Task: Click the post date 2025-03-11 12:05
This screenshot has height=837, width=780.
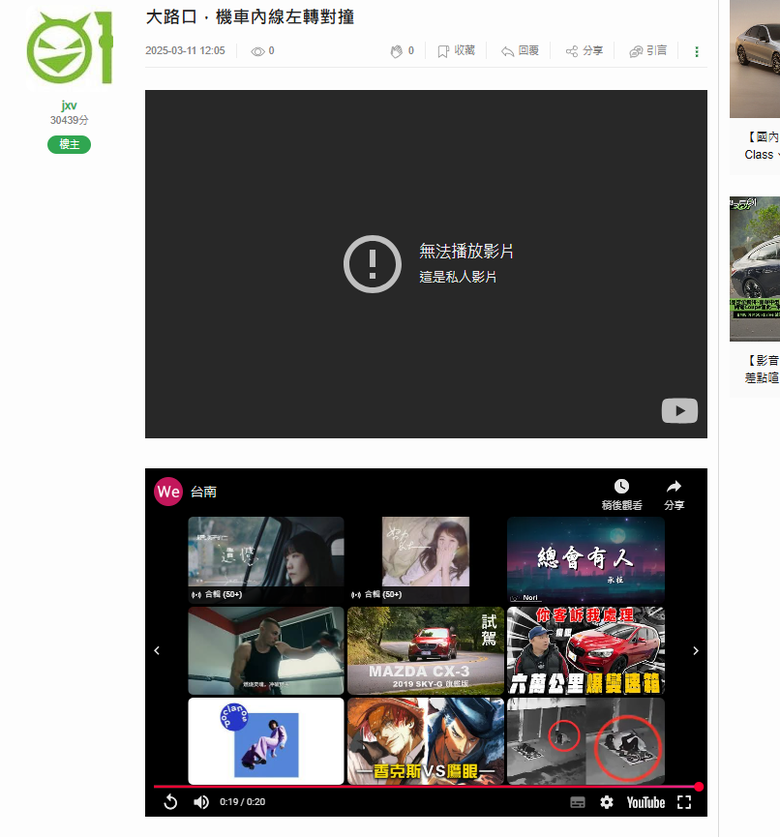Action: (185, 51)
